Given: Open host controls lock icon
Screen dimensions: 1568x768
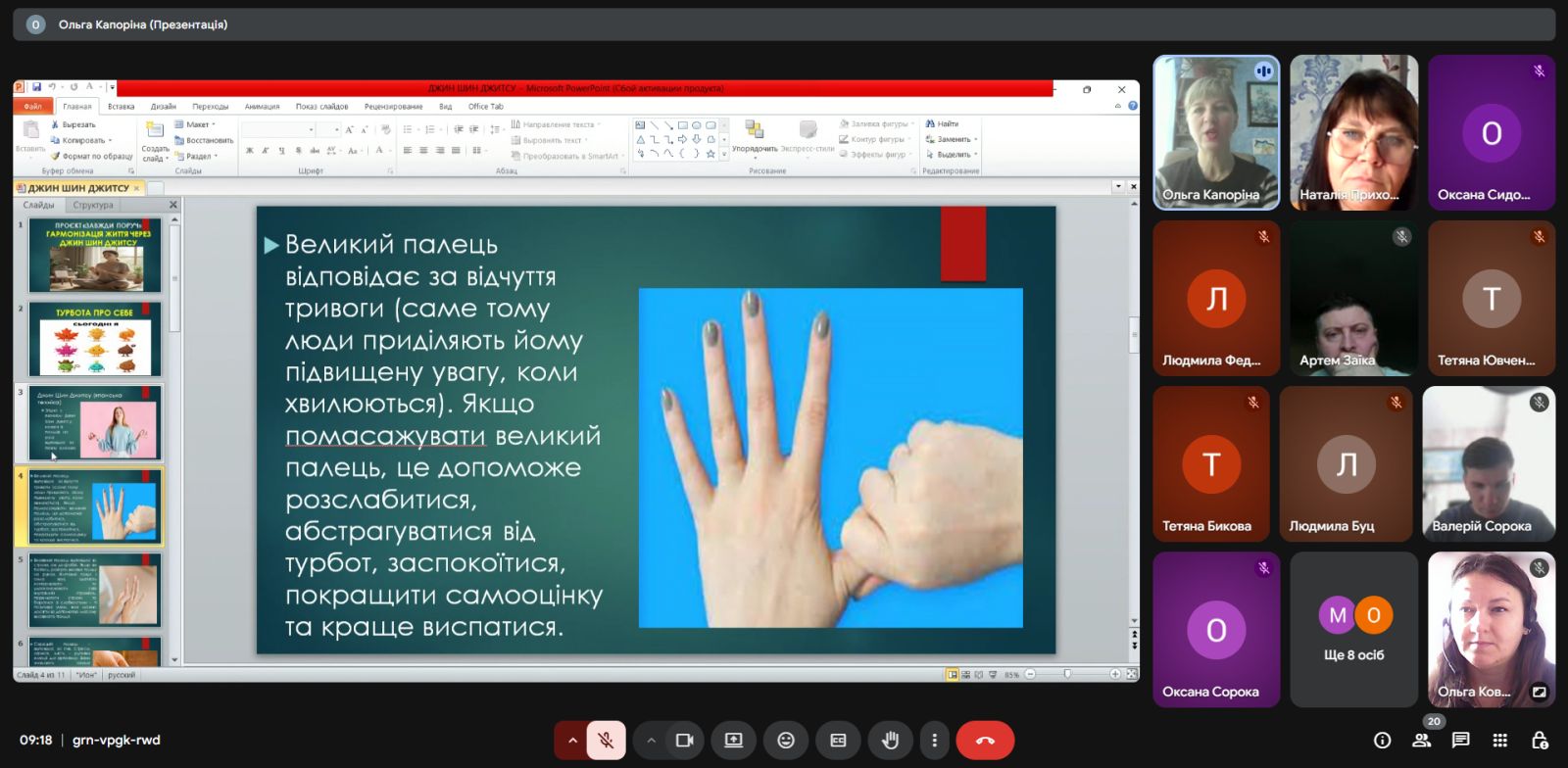Looking at the screenshot, I should tap(1539, 741).
